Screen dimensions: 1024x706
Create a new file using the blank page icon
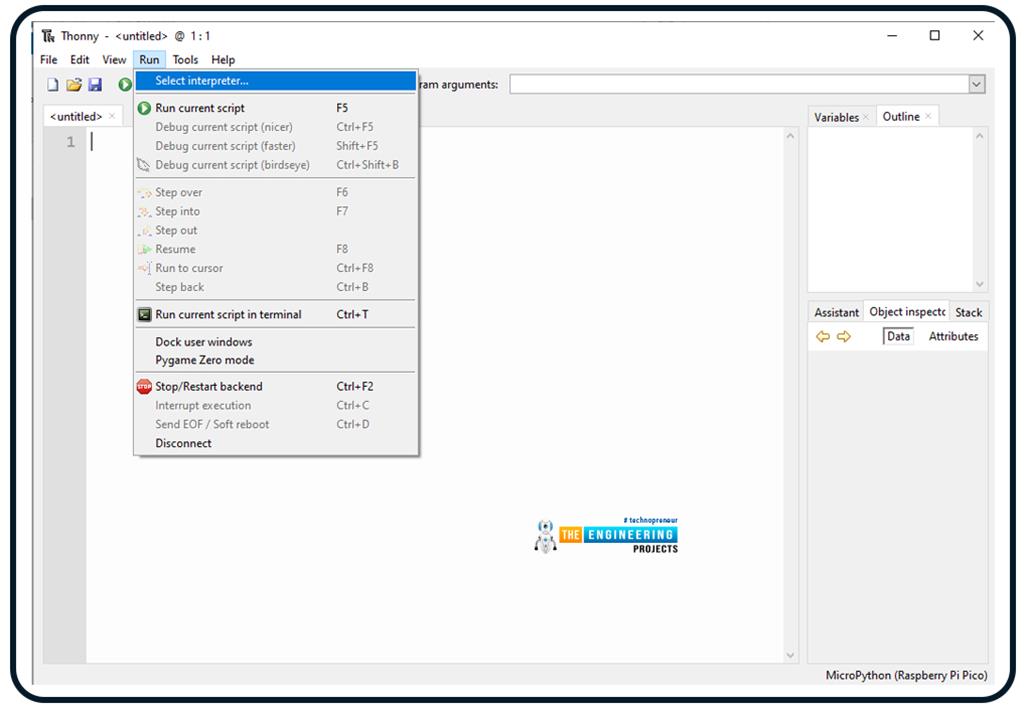click(51, 84)
